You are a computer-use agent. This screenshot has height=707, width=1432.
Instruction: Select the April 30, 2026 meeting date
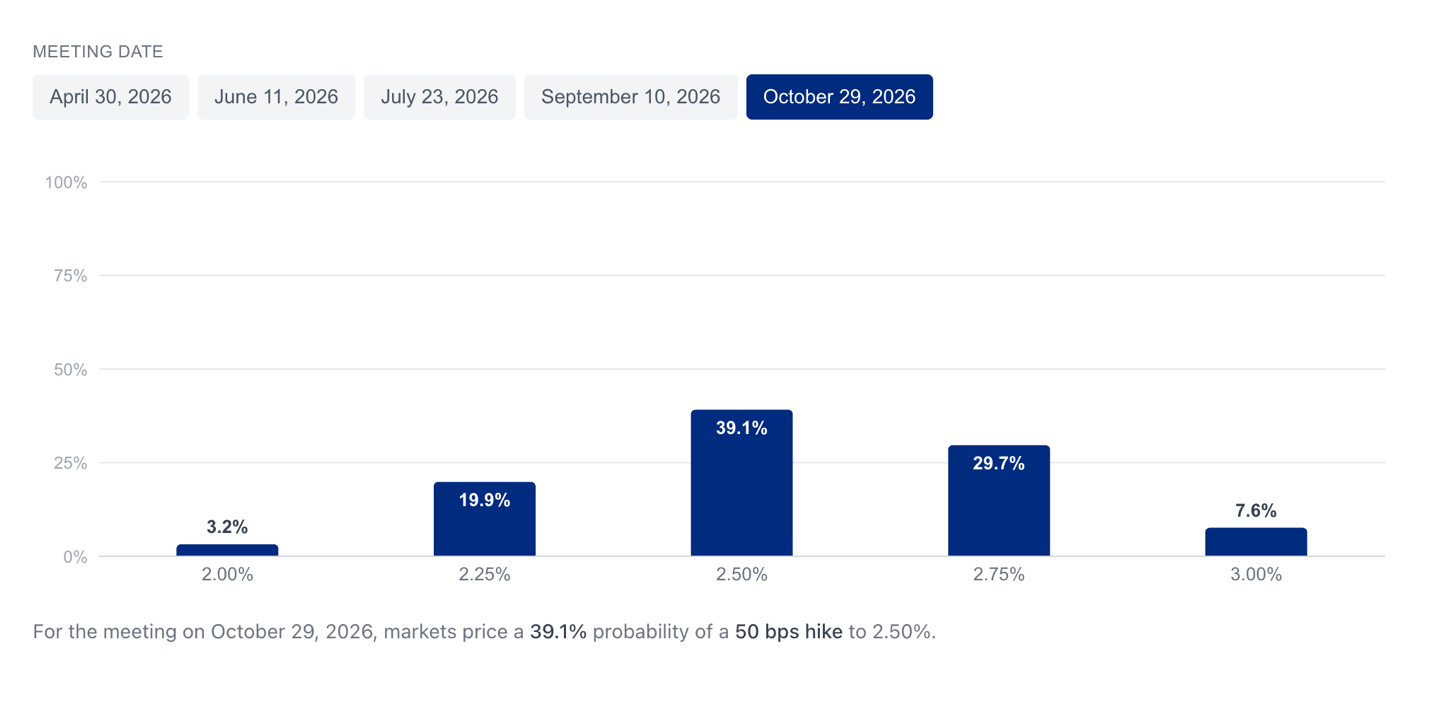pyautogui.click(x=110, y=97)
